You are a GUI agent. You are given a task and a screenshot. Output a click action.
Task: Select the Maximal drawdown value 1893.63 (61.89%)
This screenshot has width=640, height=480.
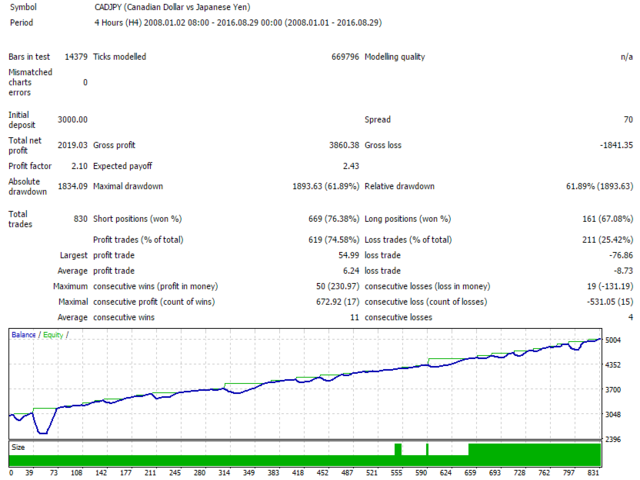(326, 186)
